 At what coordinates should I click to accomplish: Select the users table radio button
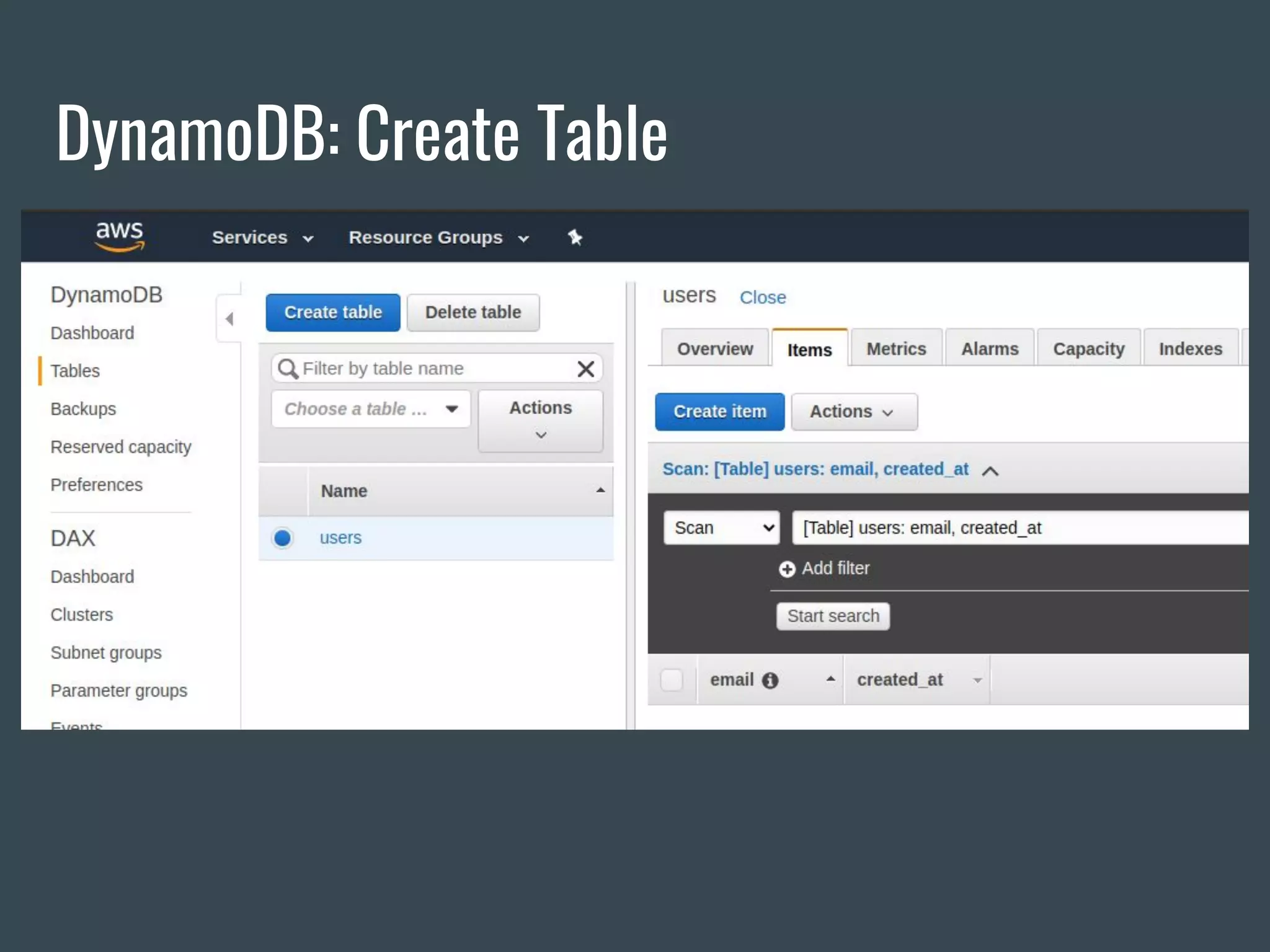[282, 538]
